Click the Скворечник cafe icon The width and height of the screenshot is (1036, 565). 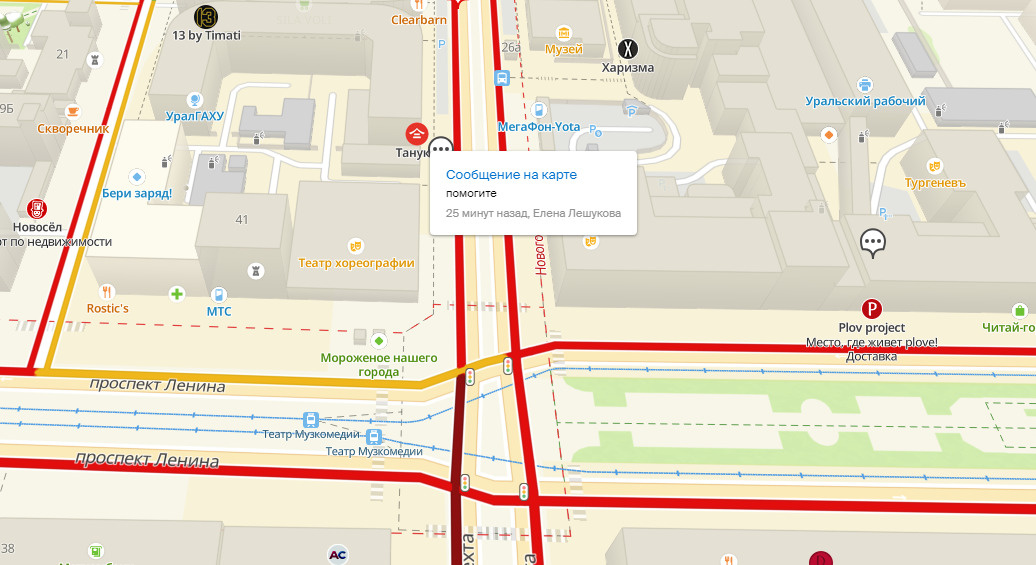(73, 111)
